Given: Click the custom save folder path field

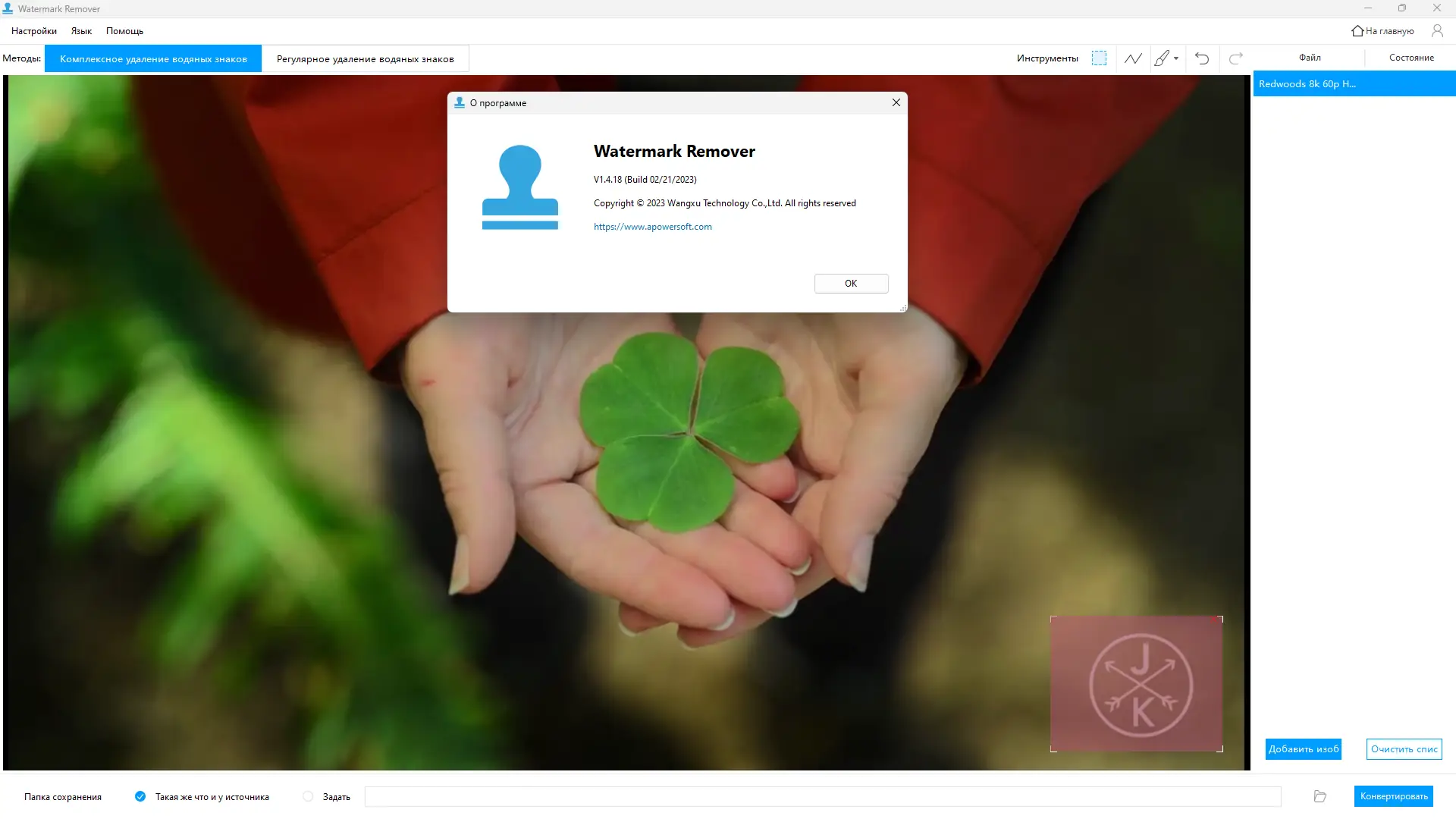Looking at the screenshot, I should point(822,796).
